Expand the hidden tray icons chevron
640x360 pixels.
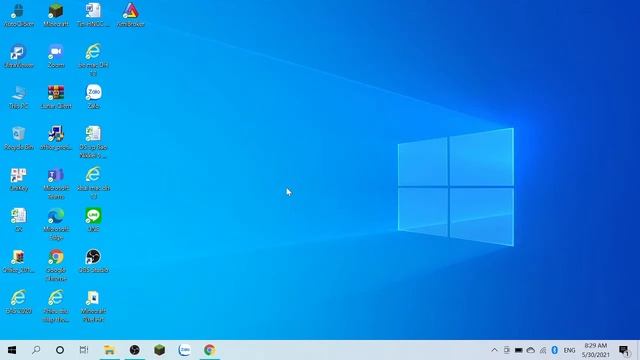pos(494,350)
